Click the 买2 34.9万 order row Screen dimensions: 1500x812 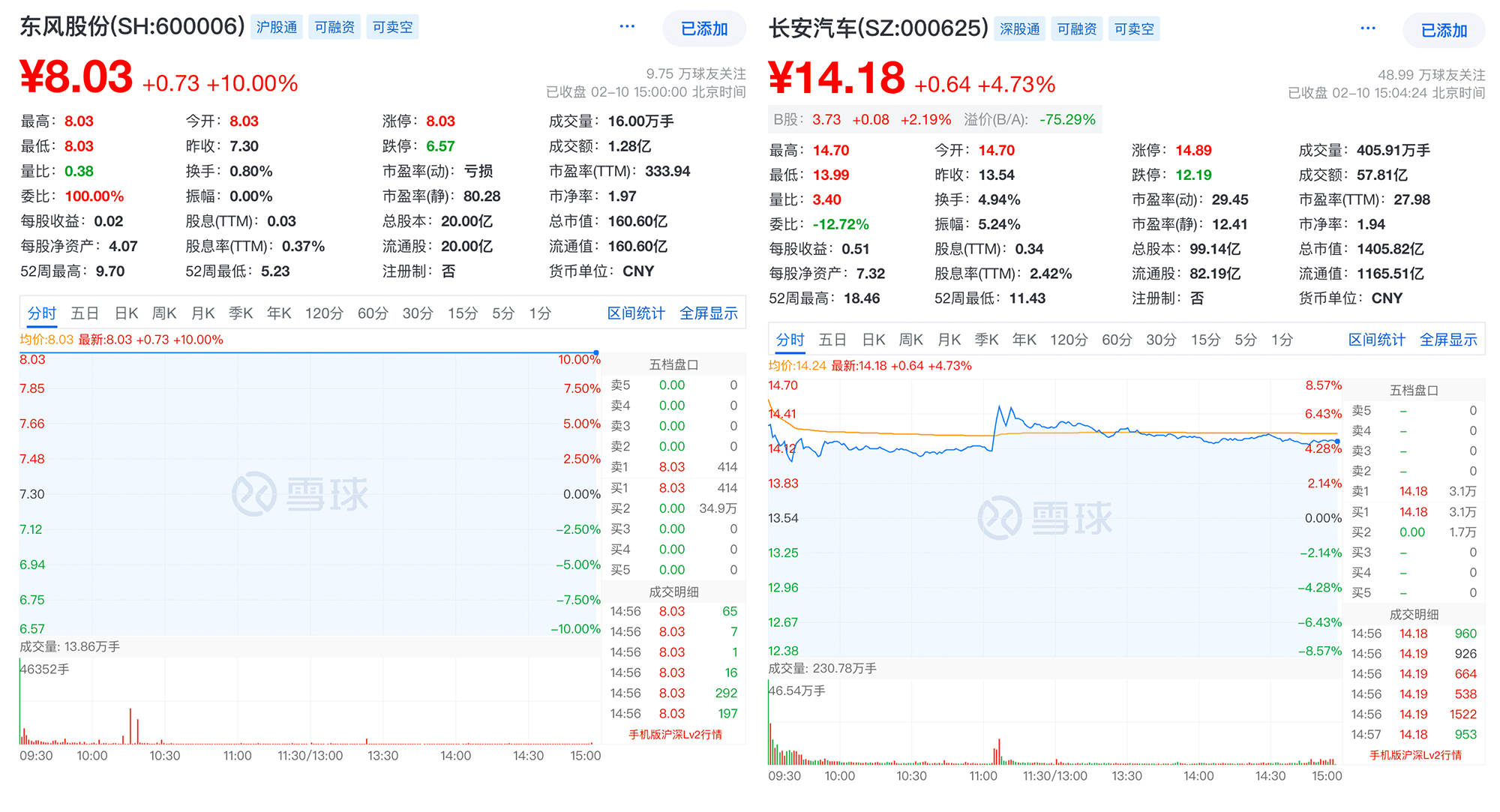coord(673,508)
